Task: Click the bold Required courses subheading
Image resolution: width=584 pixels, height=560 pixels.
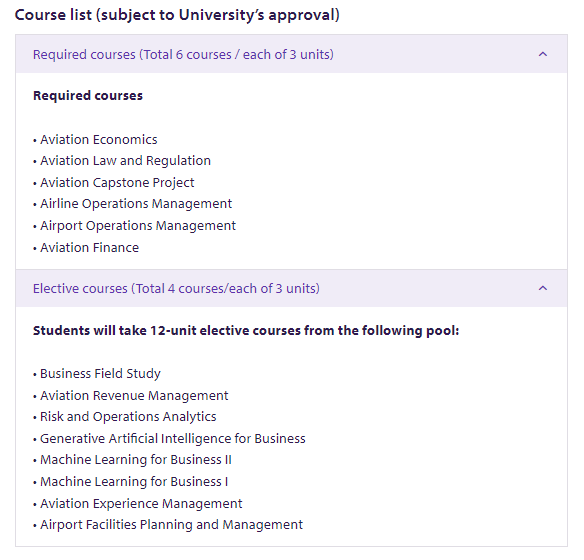Action: 88,96
